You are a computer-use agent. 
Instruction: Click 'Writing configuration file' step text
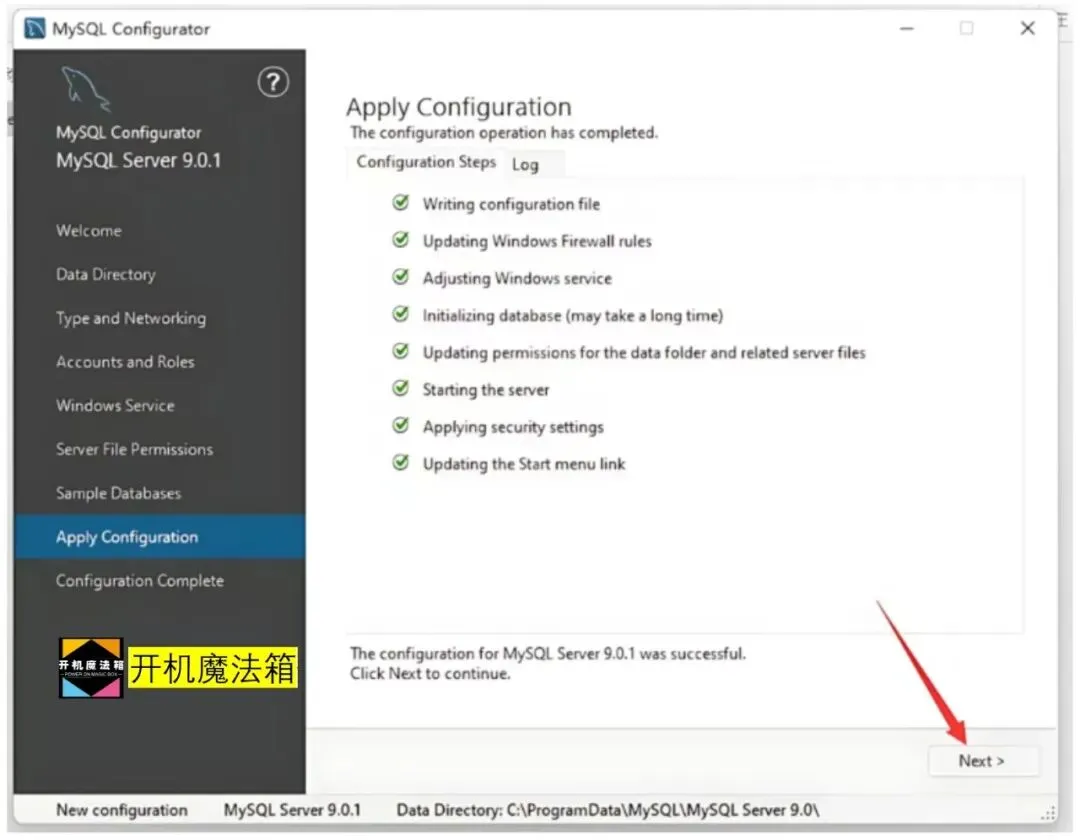tap(511, 204)
